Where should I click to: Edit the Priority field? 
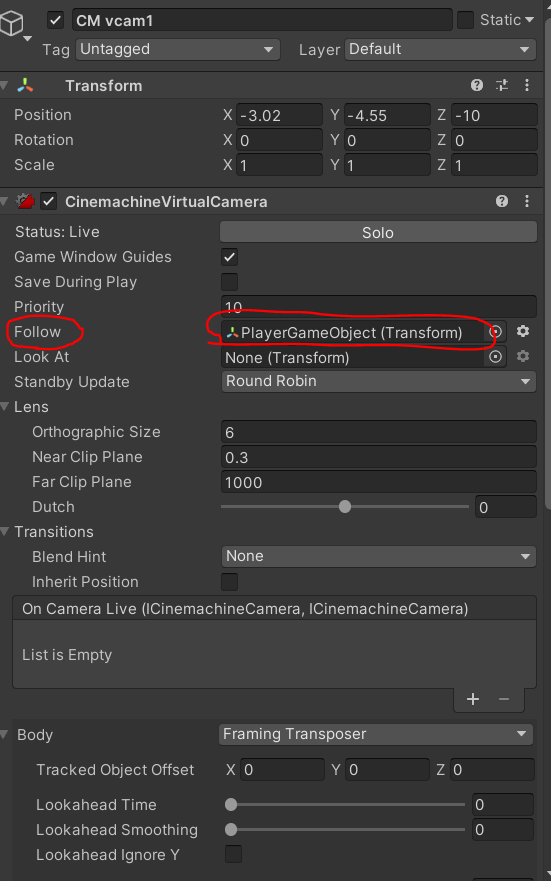(379, 307)
